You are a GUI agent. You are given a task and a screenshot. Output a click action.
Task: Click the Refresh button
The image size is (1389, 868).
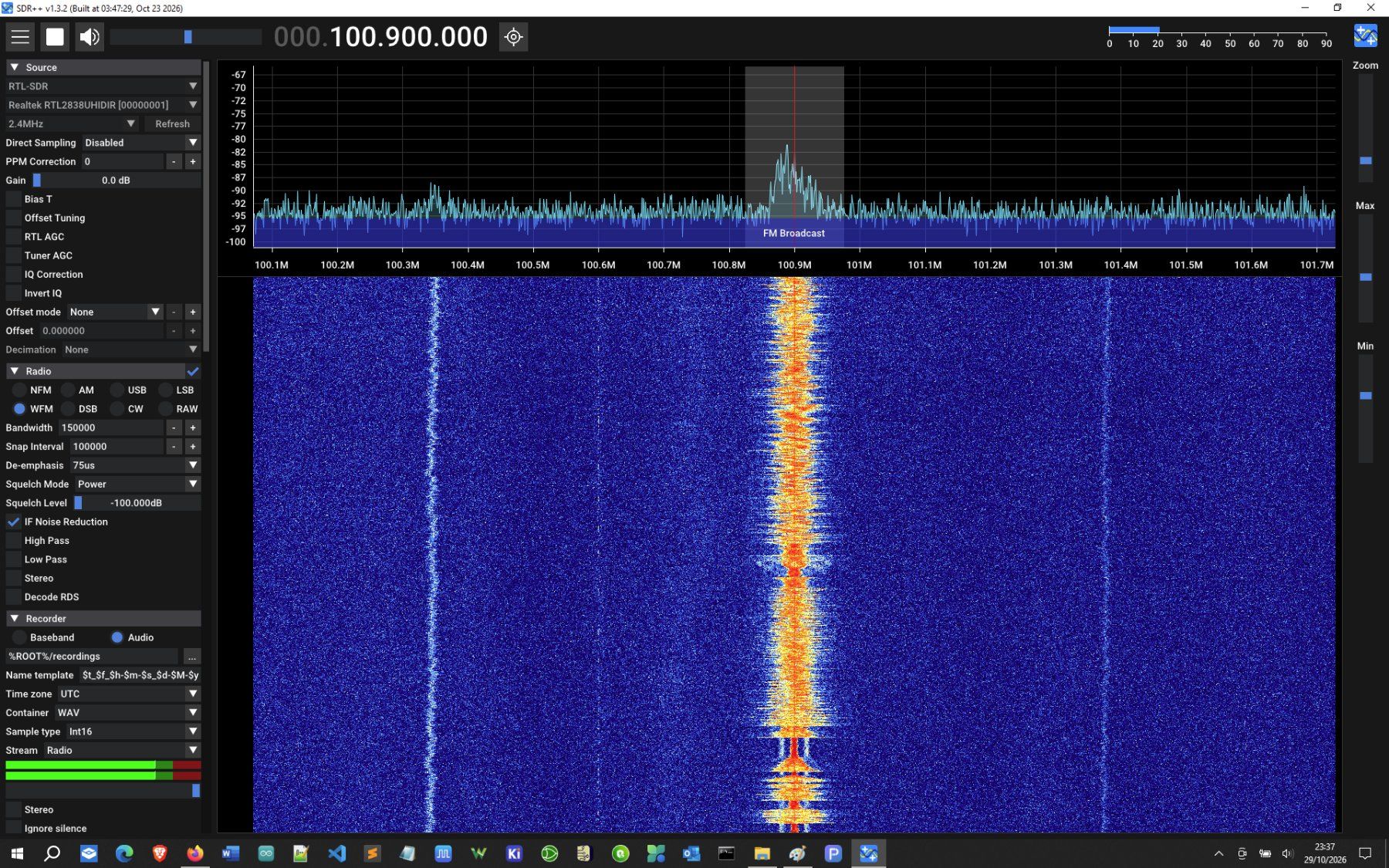pos(172,123)
